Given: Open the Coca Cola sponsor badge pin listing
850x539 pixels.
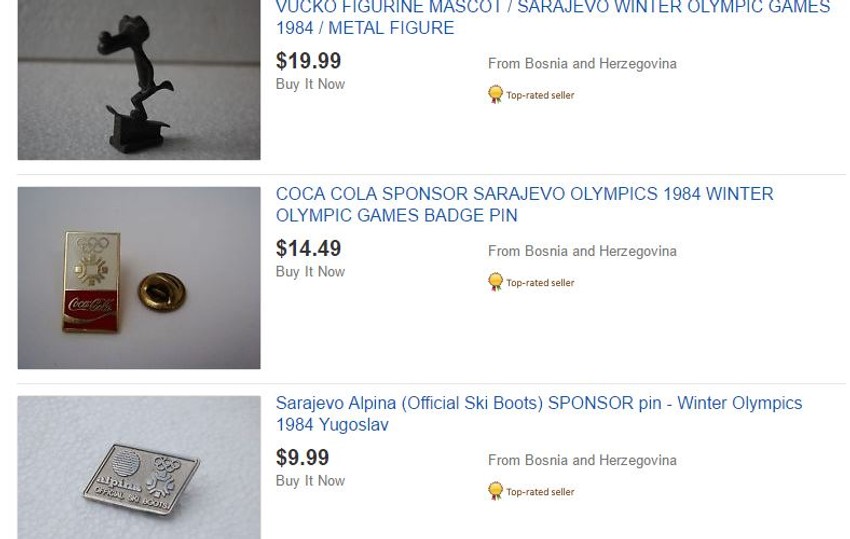Looking at the screenshot, I should click(x=524, y=204).
